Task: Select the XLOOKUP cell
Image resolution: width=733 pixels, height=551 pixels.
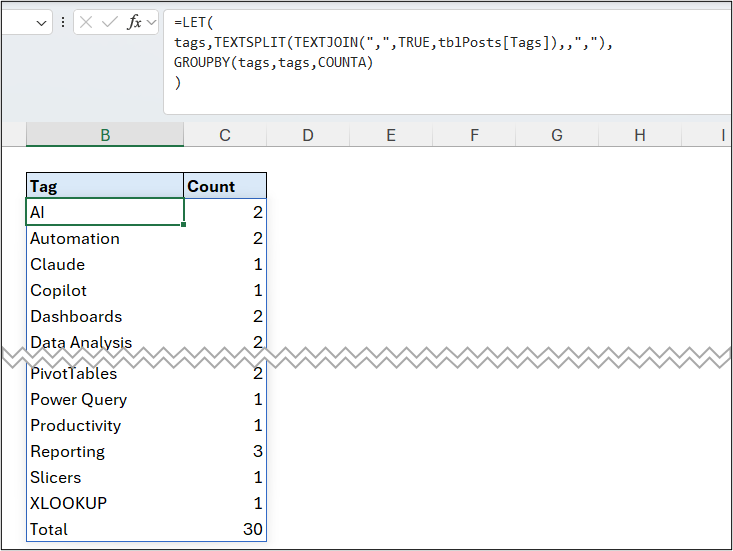Action: [105, 503]
